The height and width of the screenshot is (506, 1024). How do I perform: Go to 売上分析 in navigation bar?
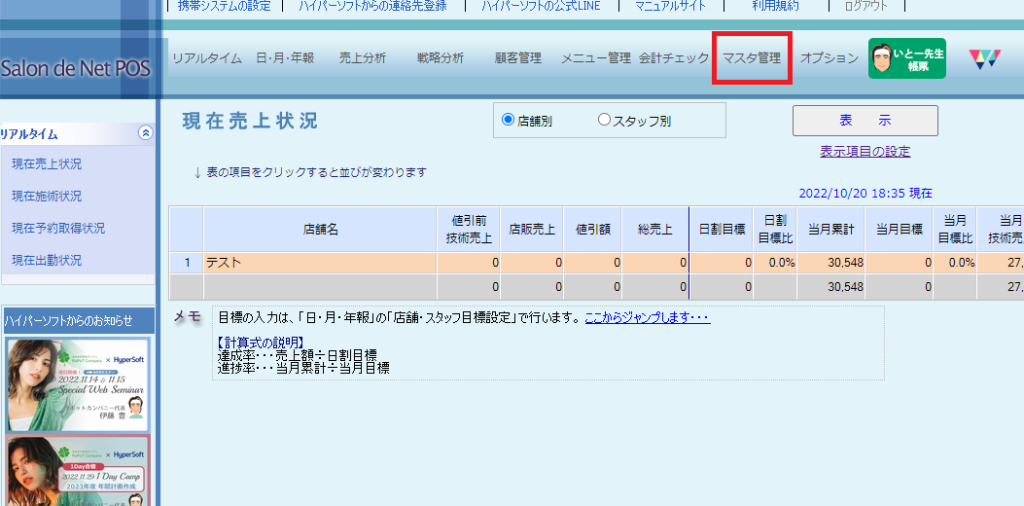coord(362,58)
